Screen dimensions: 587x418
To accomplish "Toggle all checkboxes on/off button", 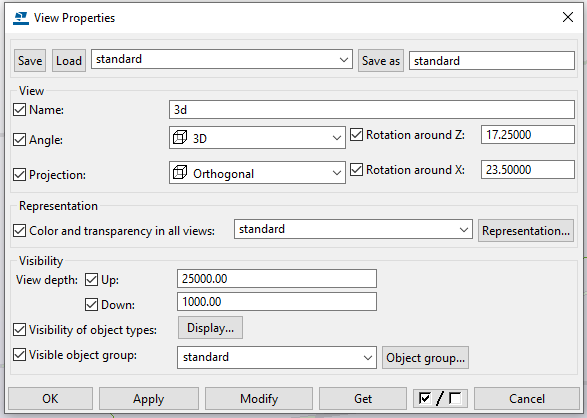I will (440, 399).
